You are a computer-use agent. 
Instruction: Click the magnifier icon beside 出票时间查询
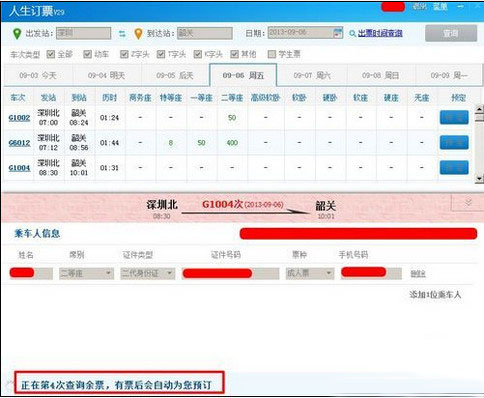coord(353,33)
